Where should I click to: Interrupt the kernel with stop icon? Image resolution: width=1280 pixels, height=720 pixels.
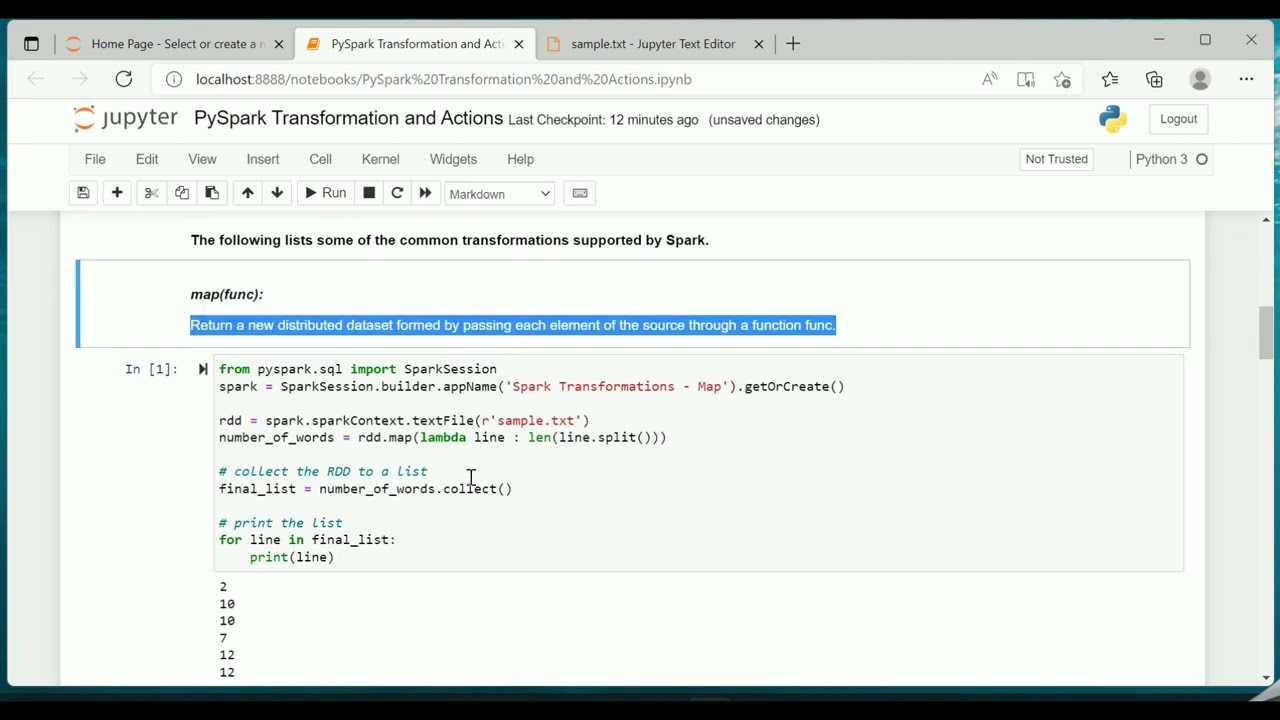[x=369, y=193]
